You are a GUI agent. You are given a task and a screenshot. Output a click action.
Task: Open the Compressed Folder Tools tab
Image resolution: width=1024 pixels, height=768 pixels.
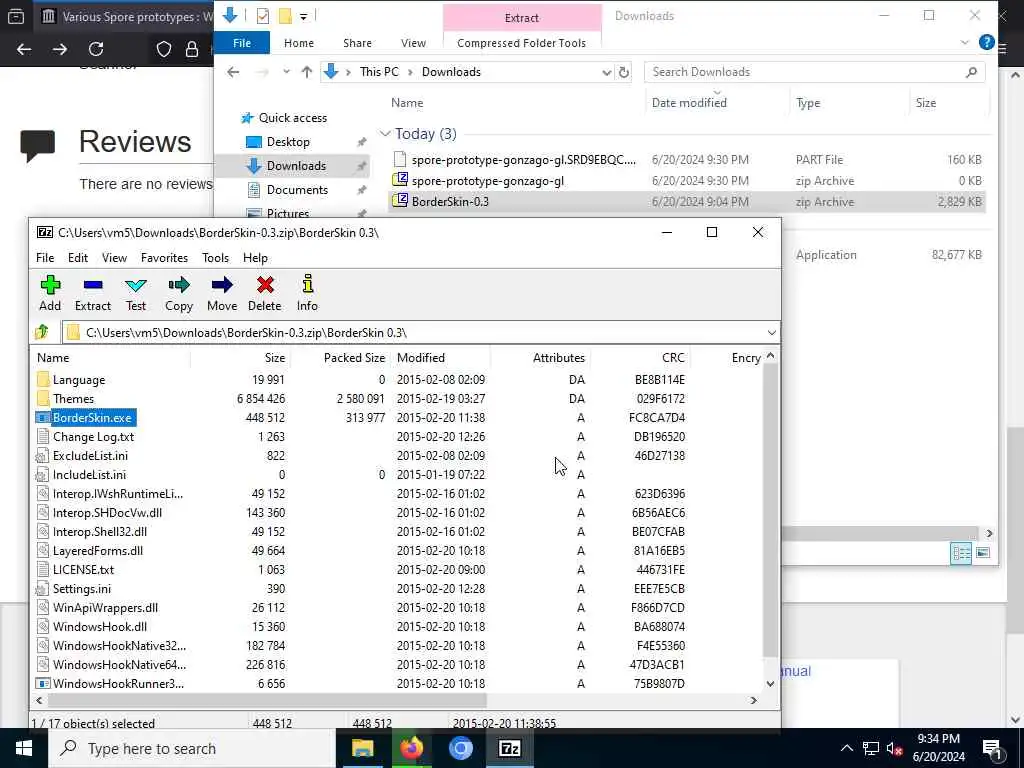pyautogui.click(x=521, y=43)
